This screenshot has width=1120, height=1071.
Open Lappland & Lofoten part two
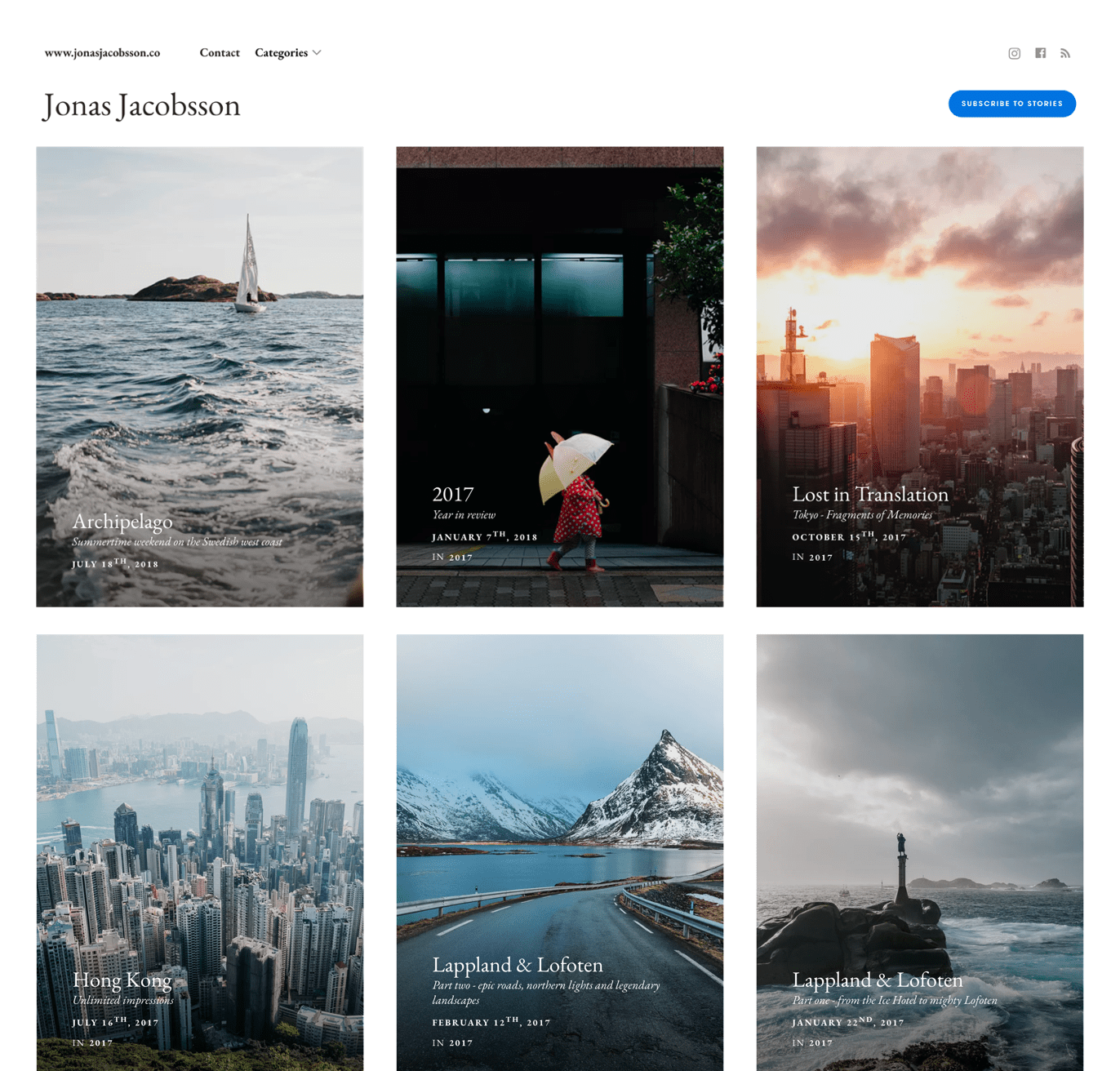click(x=518, y=964)
